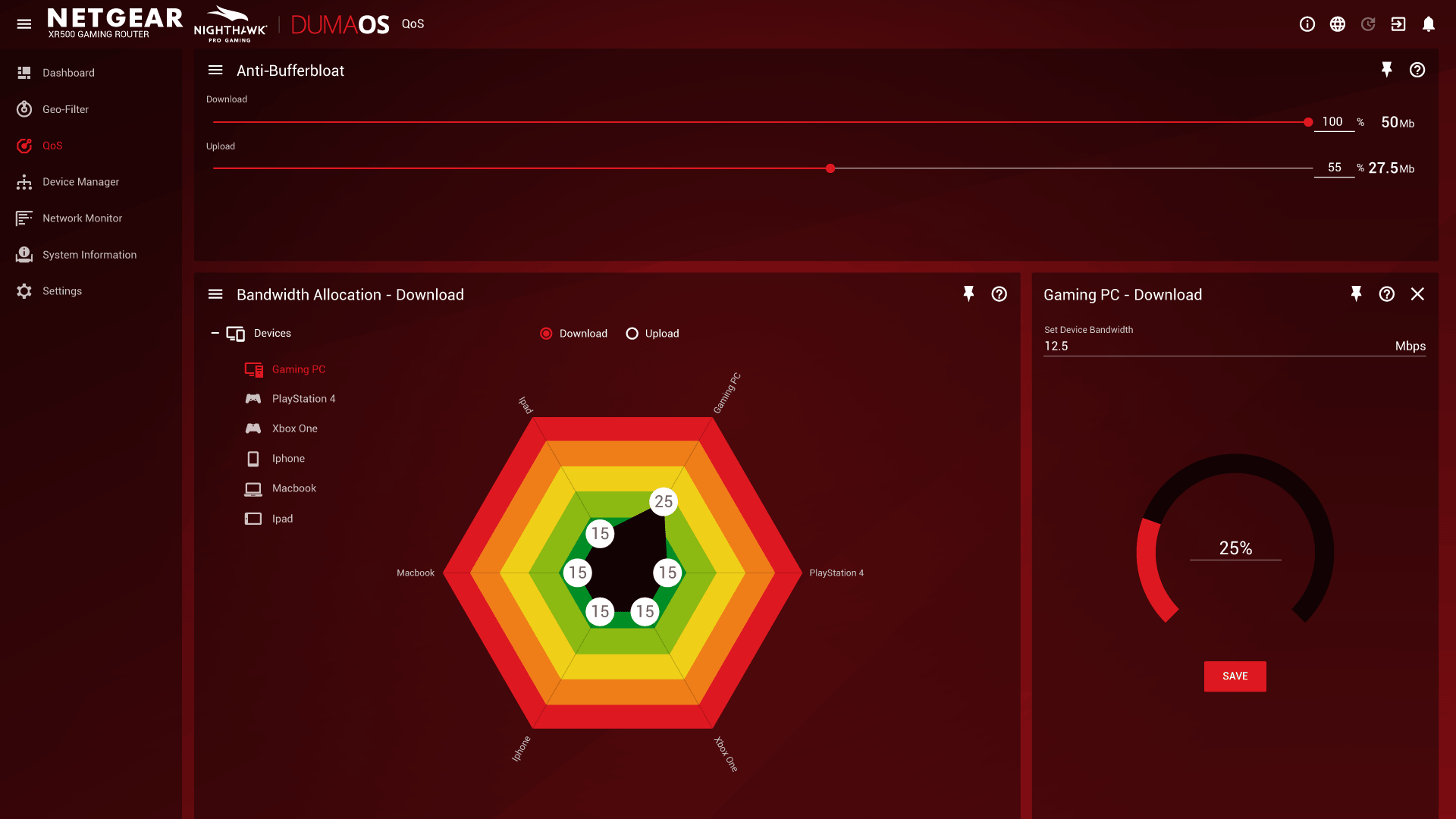The image size is (1456, 819).
Task: Click the SAVE button
Action: coord(1235,676)
